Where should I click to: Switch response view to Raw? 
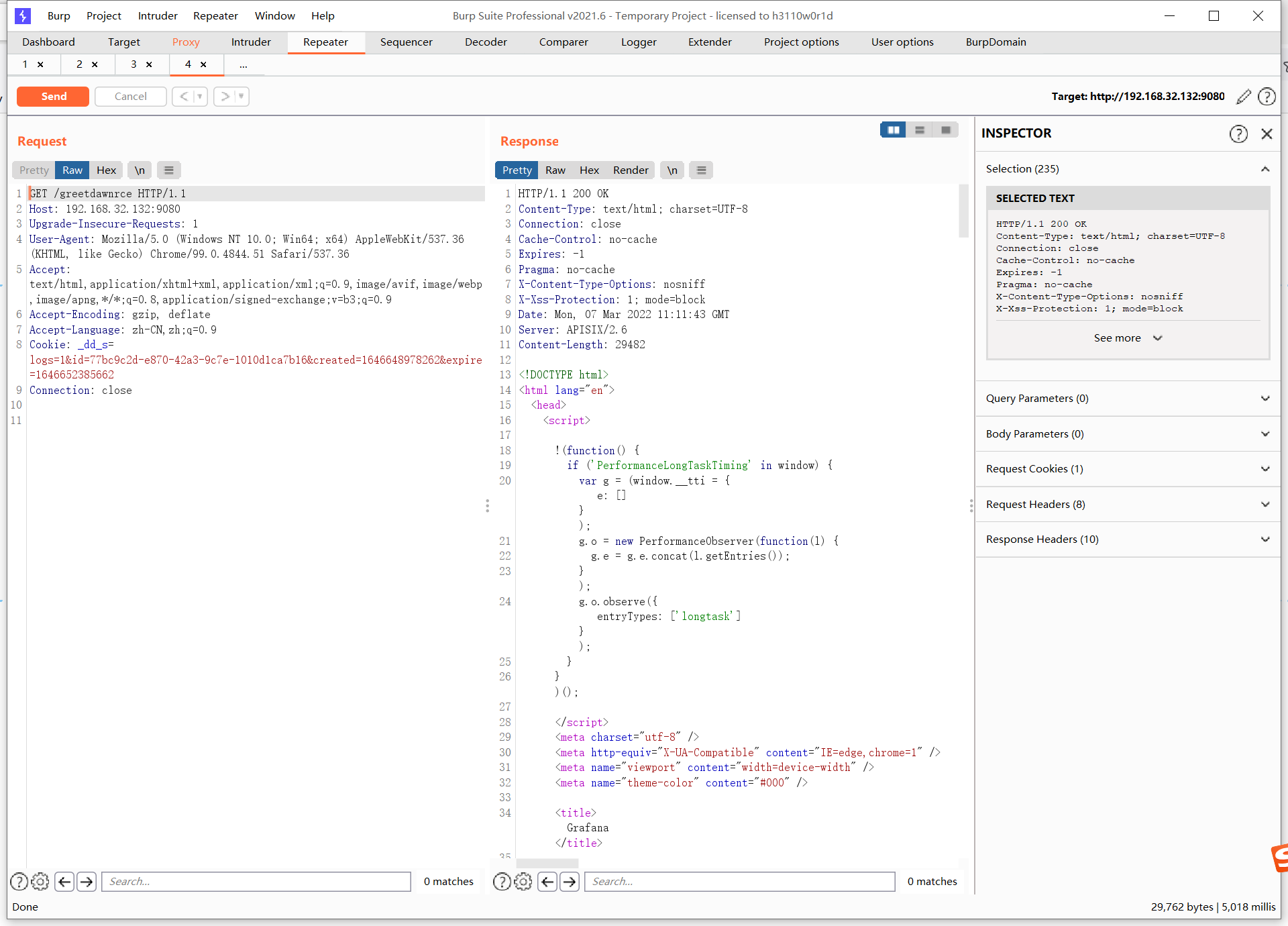click(x=555, y=170)
